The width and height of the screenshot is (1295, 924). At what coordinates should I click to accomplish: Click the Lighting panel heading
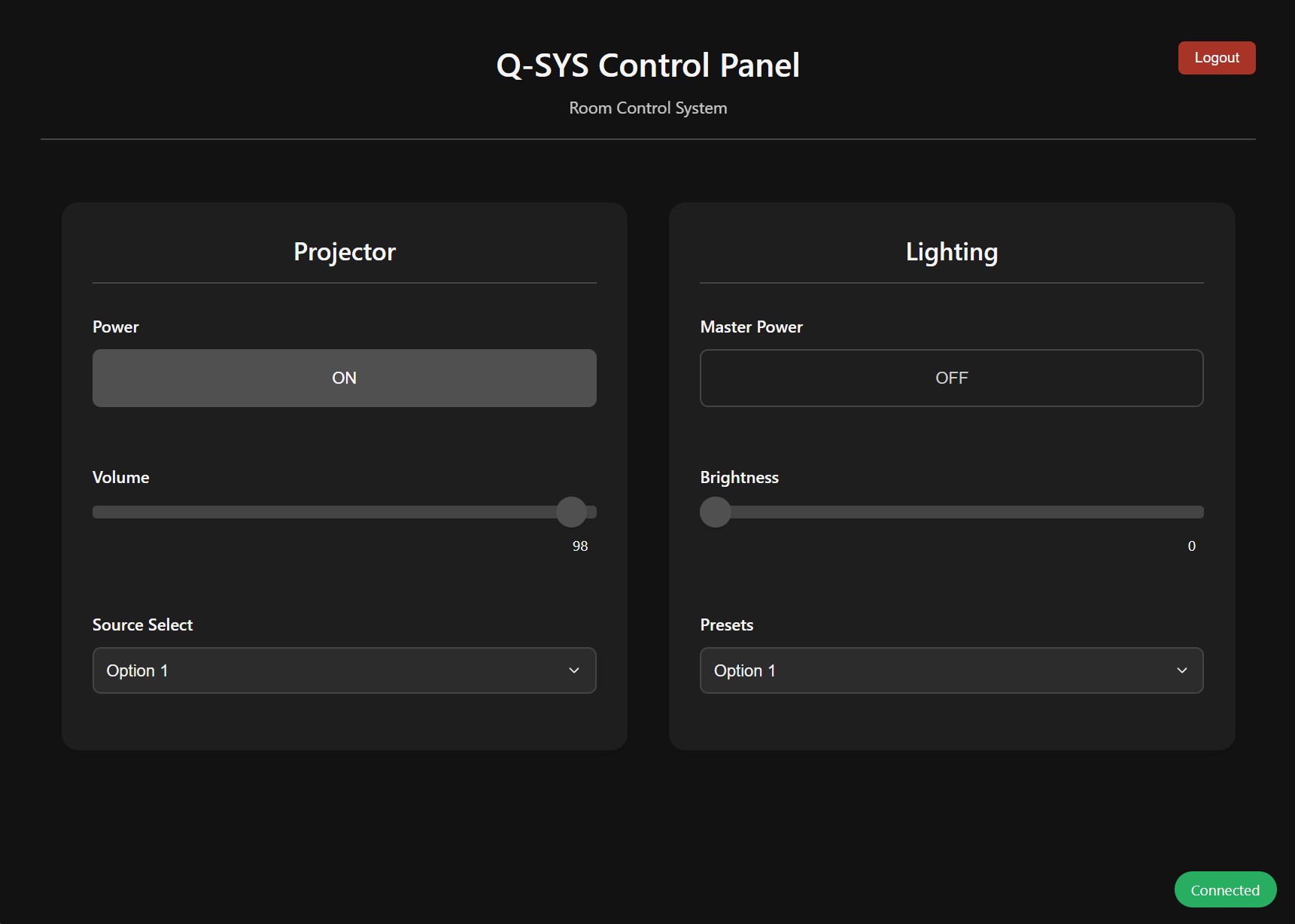(x=951, y=251)
